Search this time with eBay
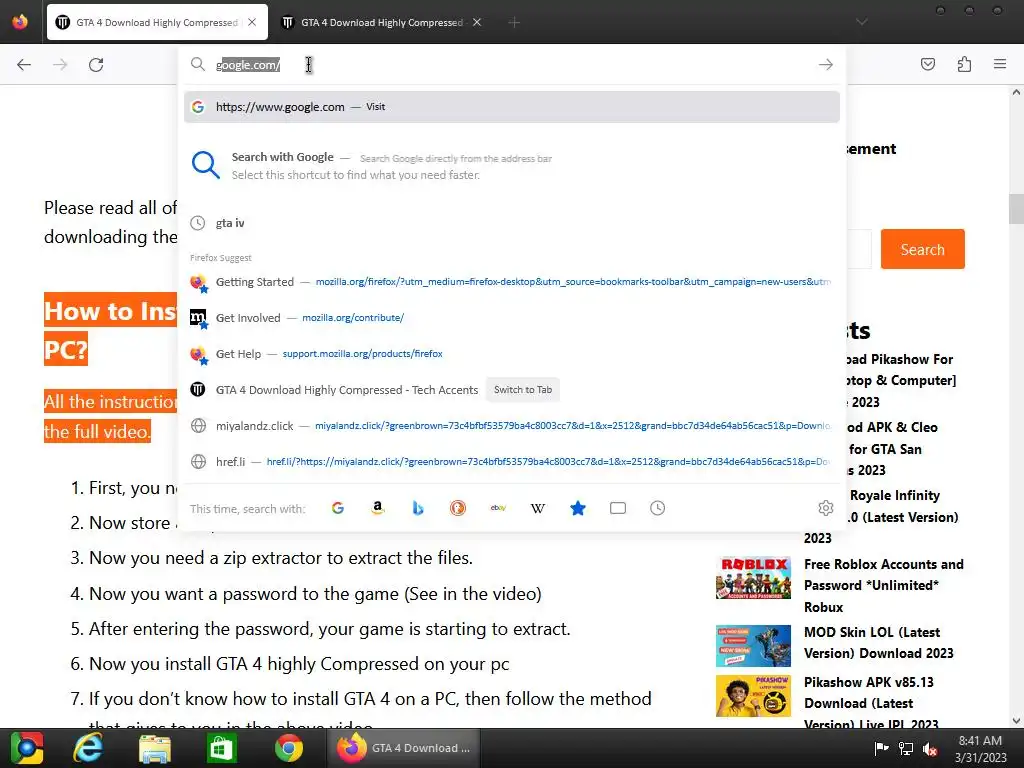This screenshot has width=1024, height=768. click(x=498, y=508)
